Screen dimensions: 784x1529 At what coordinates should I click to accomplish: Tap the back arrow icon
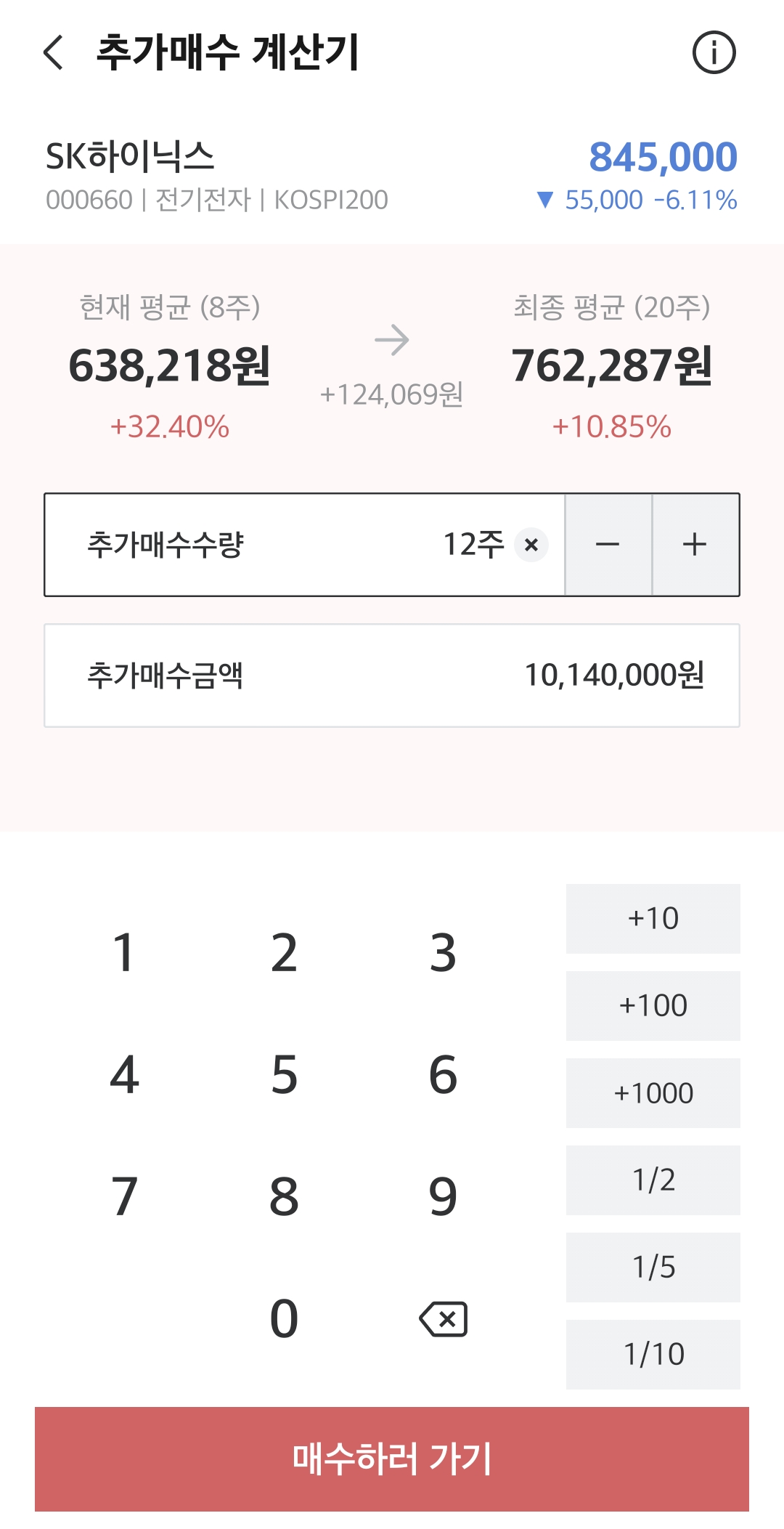click(54, 52)
